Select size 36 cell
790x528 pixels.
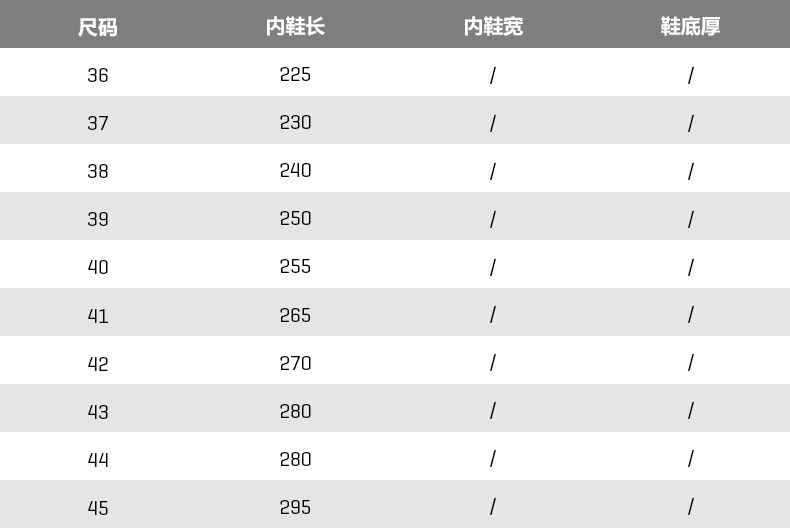pos(98,75)
